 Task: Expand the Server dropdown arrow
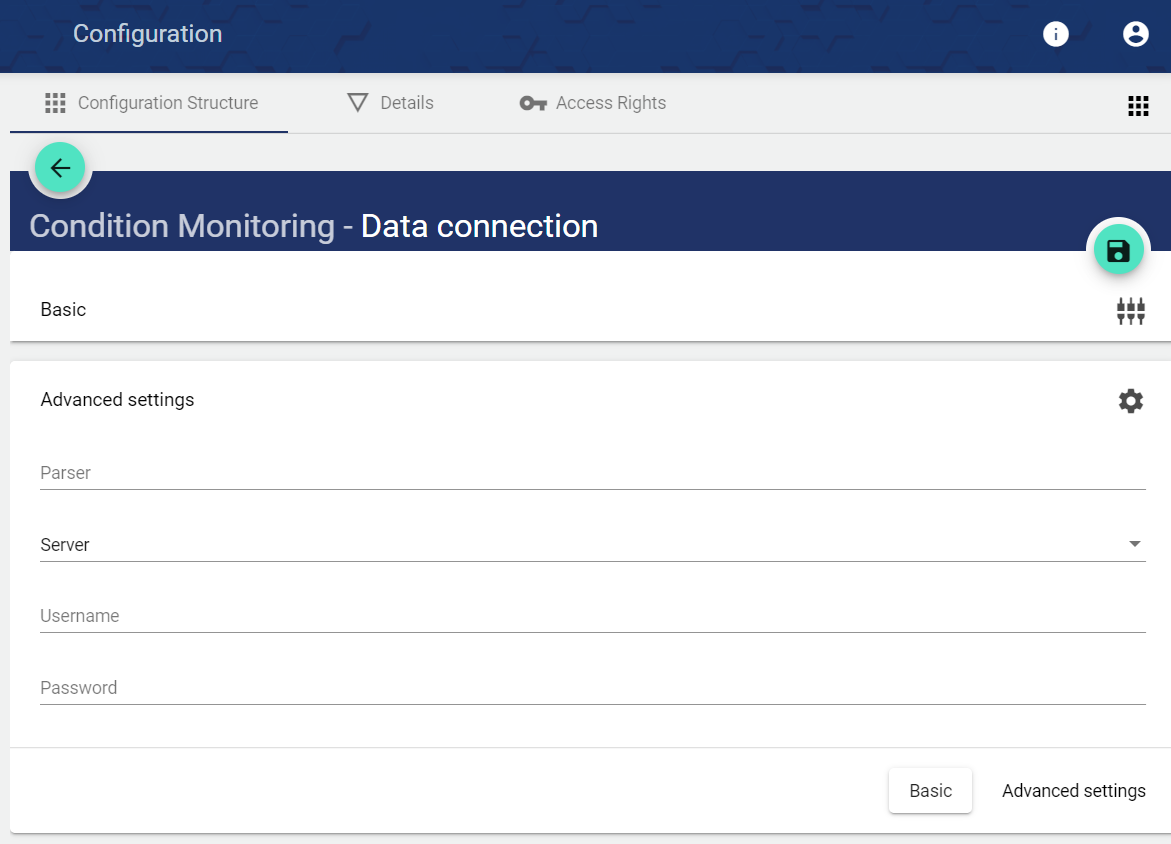click(1134, 544)
